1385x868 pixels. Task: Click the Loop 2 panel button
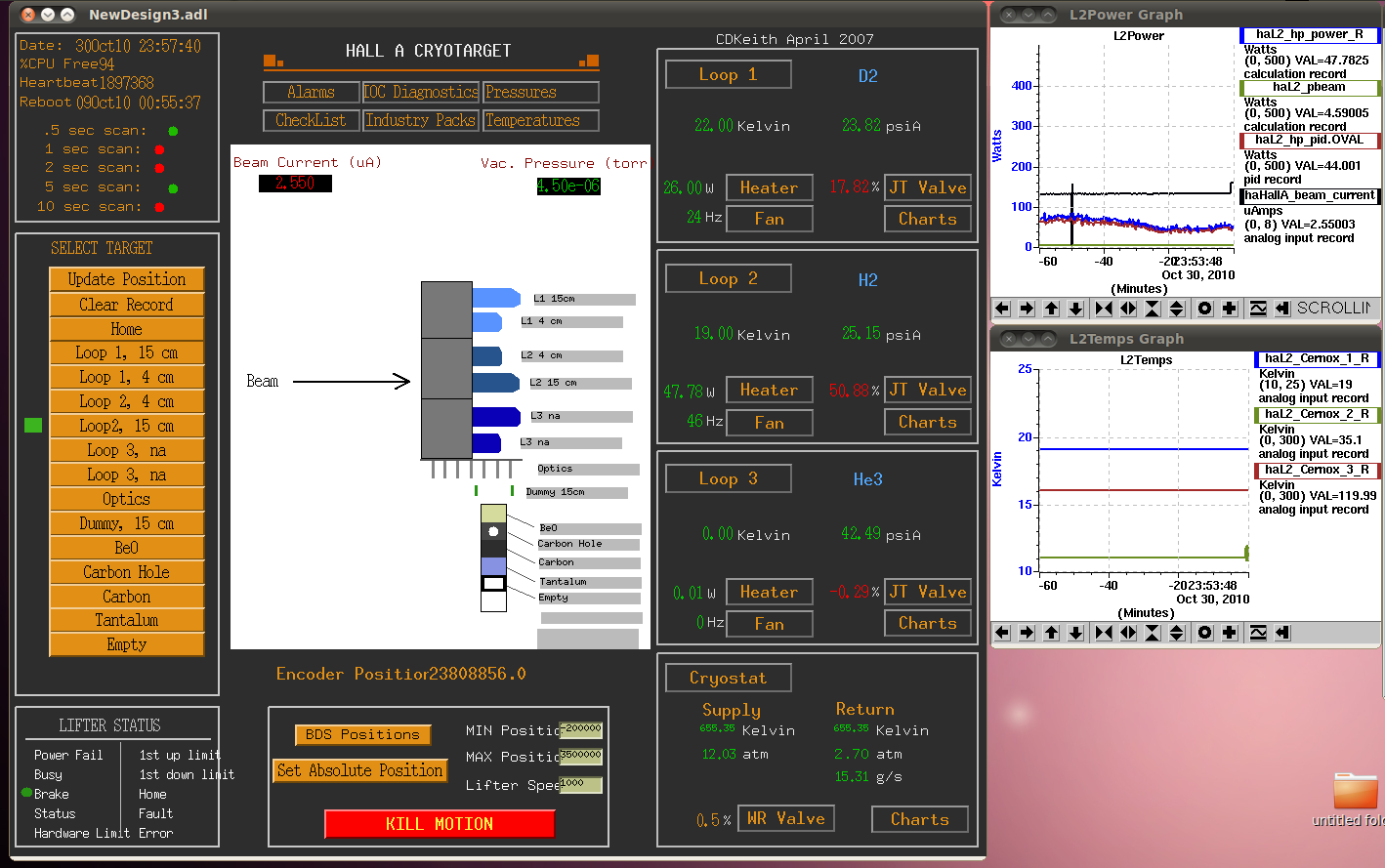pyautogui.click(x=729, y=278)
